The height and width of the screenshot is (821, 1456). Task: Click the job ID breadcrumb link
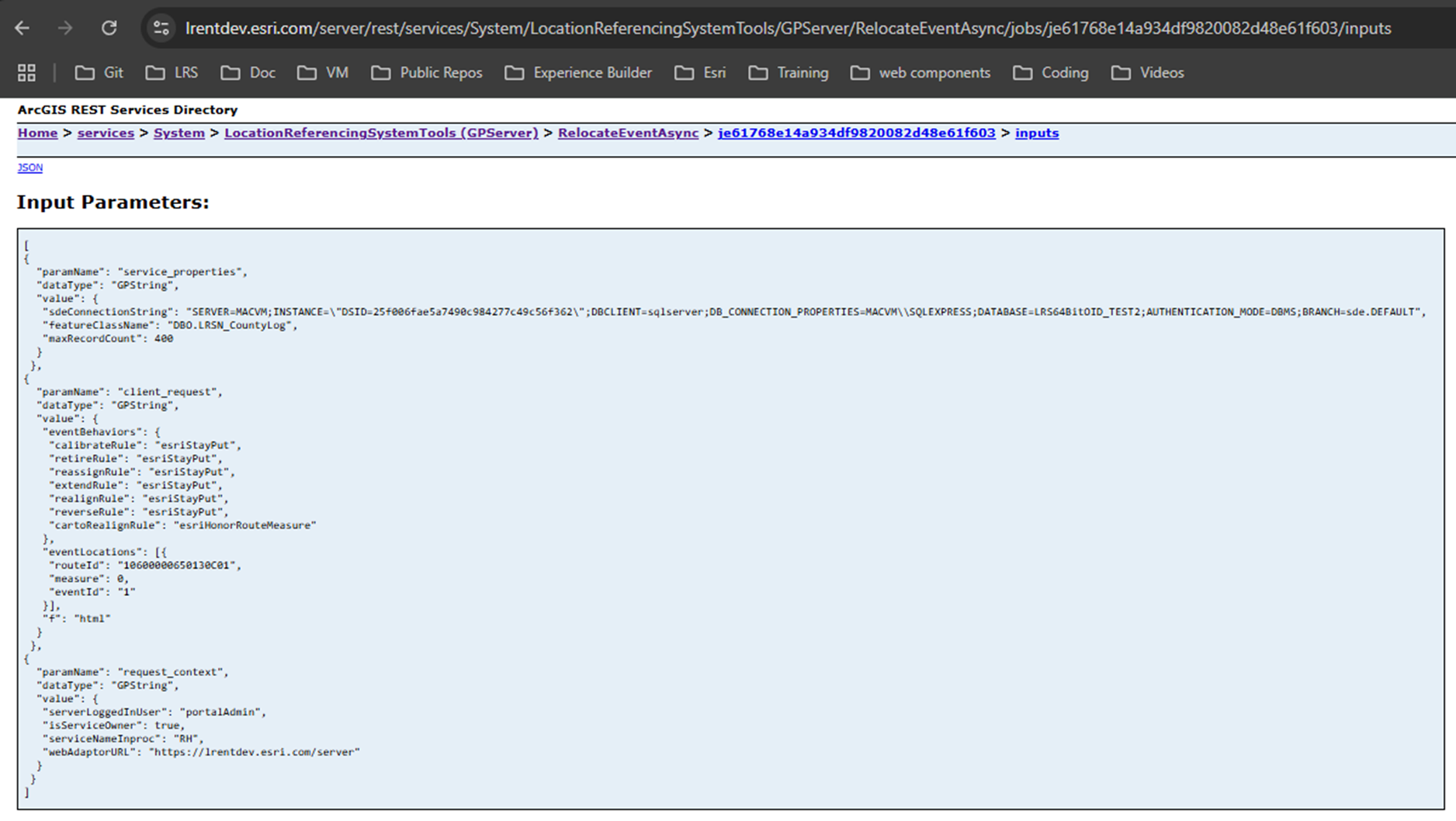point(856,133)
